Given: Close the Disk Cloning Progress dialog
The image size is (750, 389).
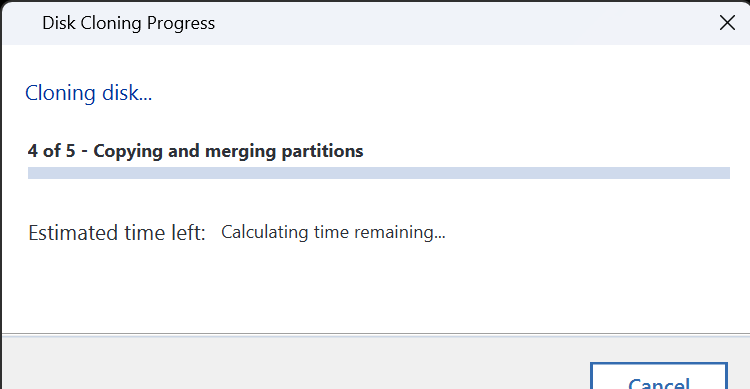Looking at the screenshot, I should pyautogui.click(x=727, y=22).
